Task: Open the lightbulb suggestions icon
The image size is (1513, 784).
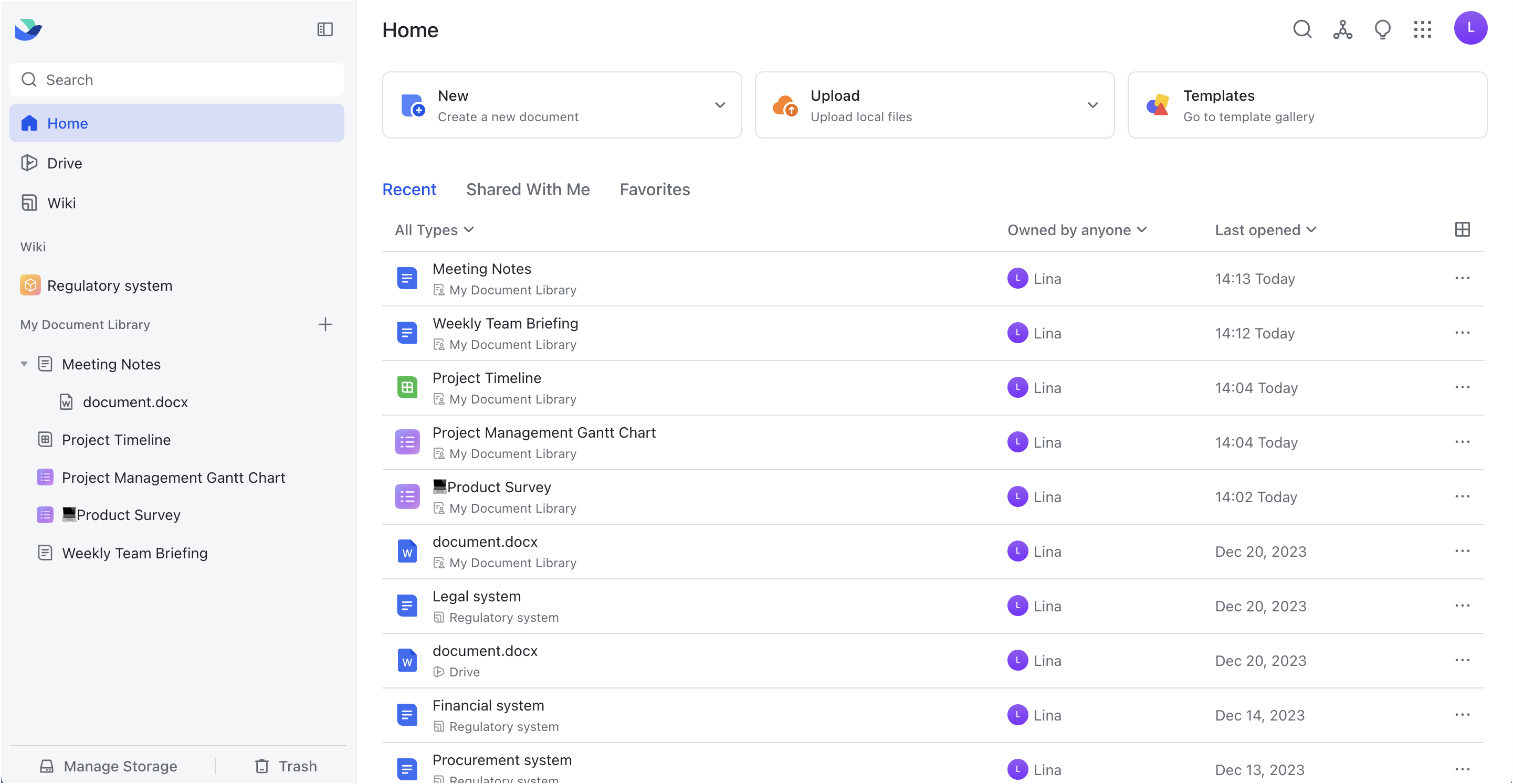Action: [x=1383, y=29]
